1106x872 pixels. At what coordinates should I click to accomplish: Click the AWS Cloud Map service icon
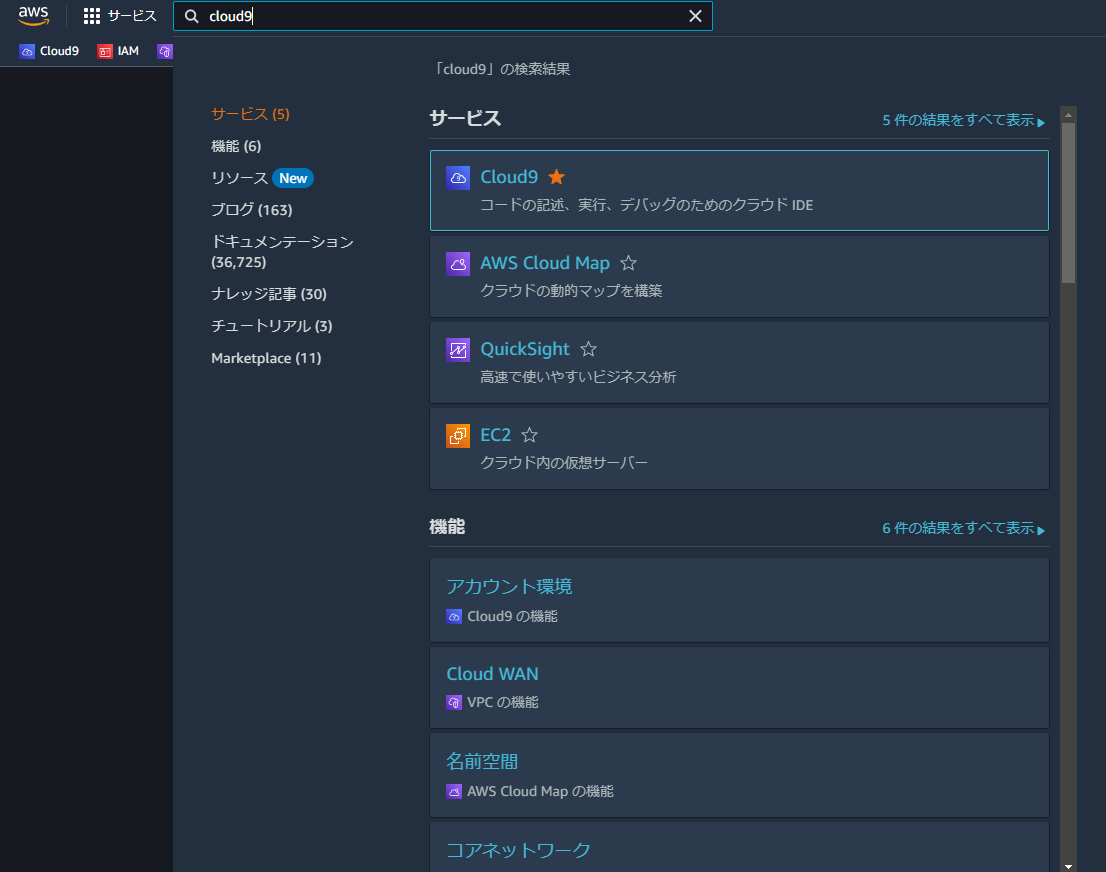coord(458,263)
